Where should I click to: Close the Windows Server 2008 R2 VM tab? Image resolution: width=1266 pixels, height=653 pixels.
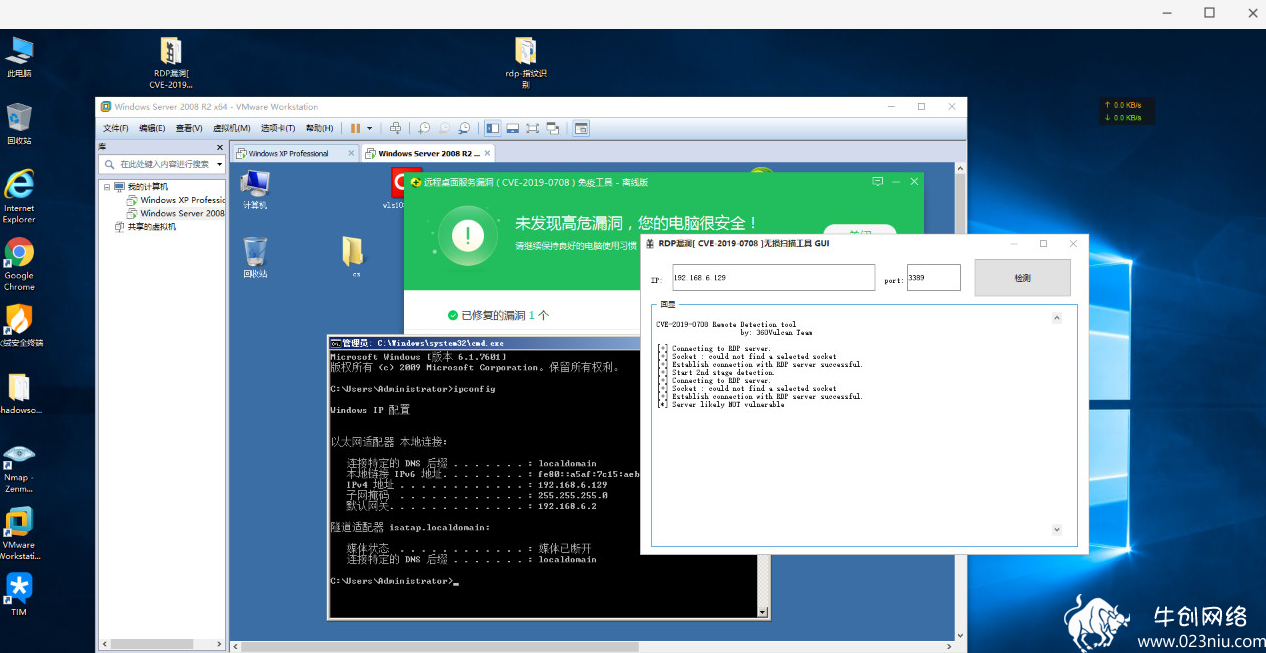[x=487, y=153]
